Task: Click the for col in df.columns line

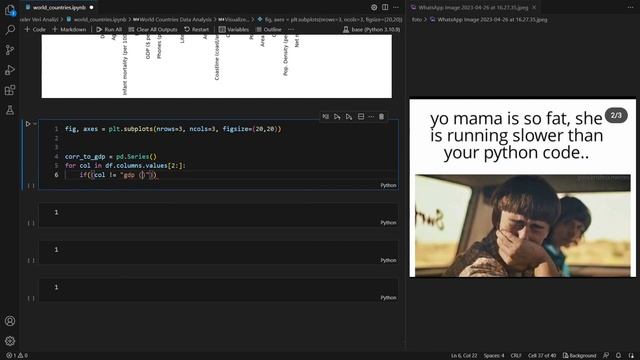Action: (125, 165)
